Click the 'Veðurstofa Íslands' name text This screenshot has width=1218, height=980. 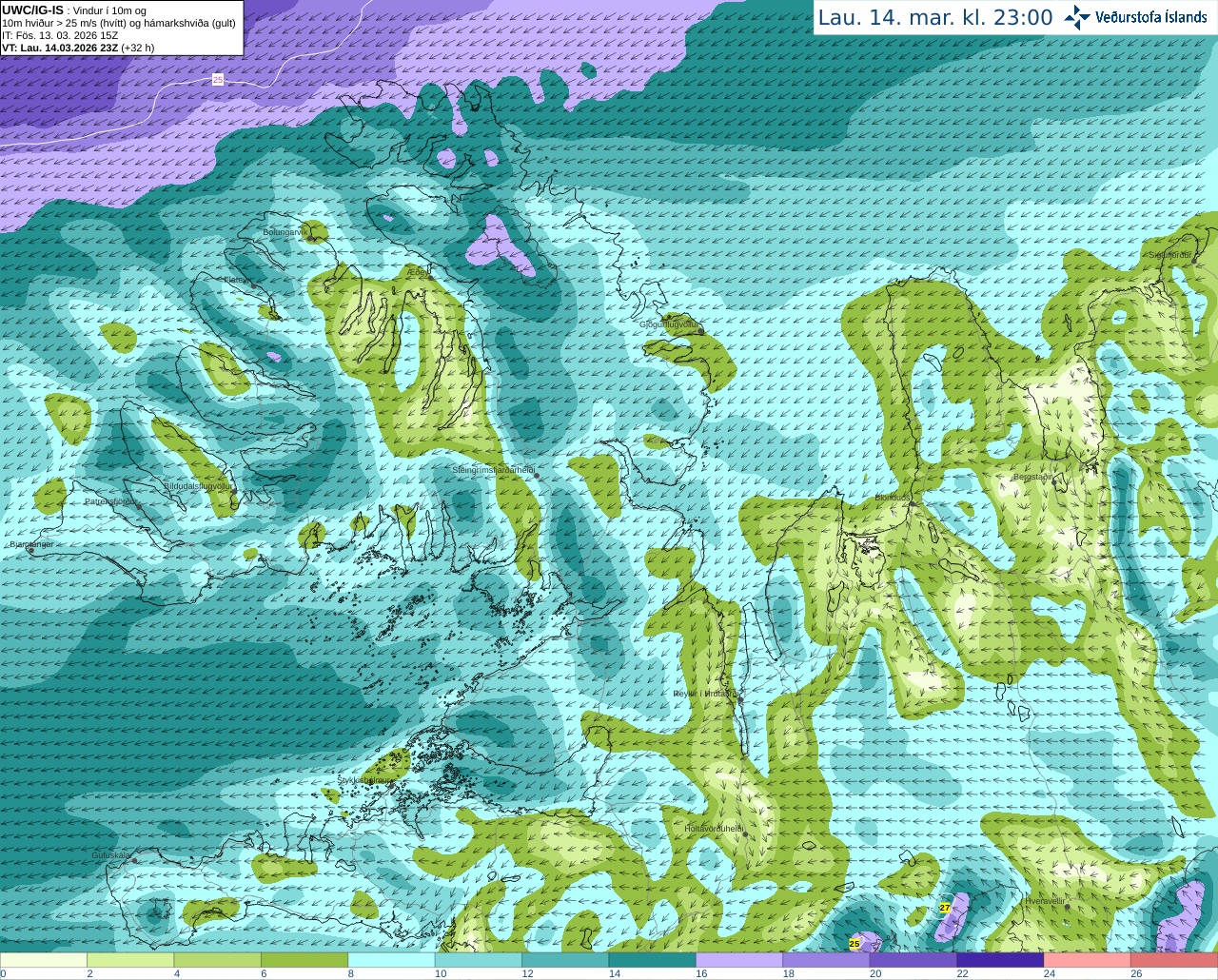click(x=1151, y=17)
